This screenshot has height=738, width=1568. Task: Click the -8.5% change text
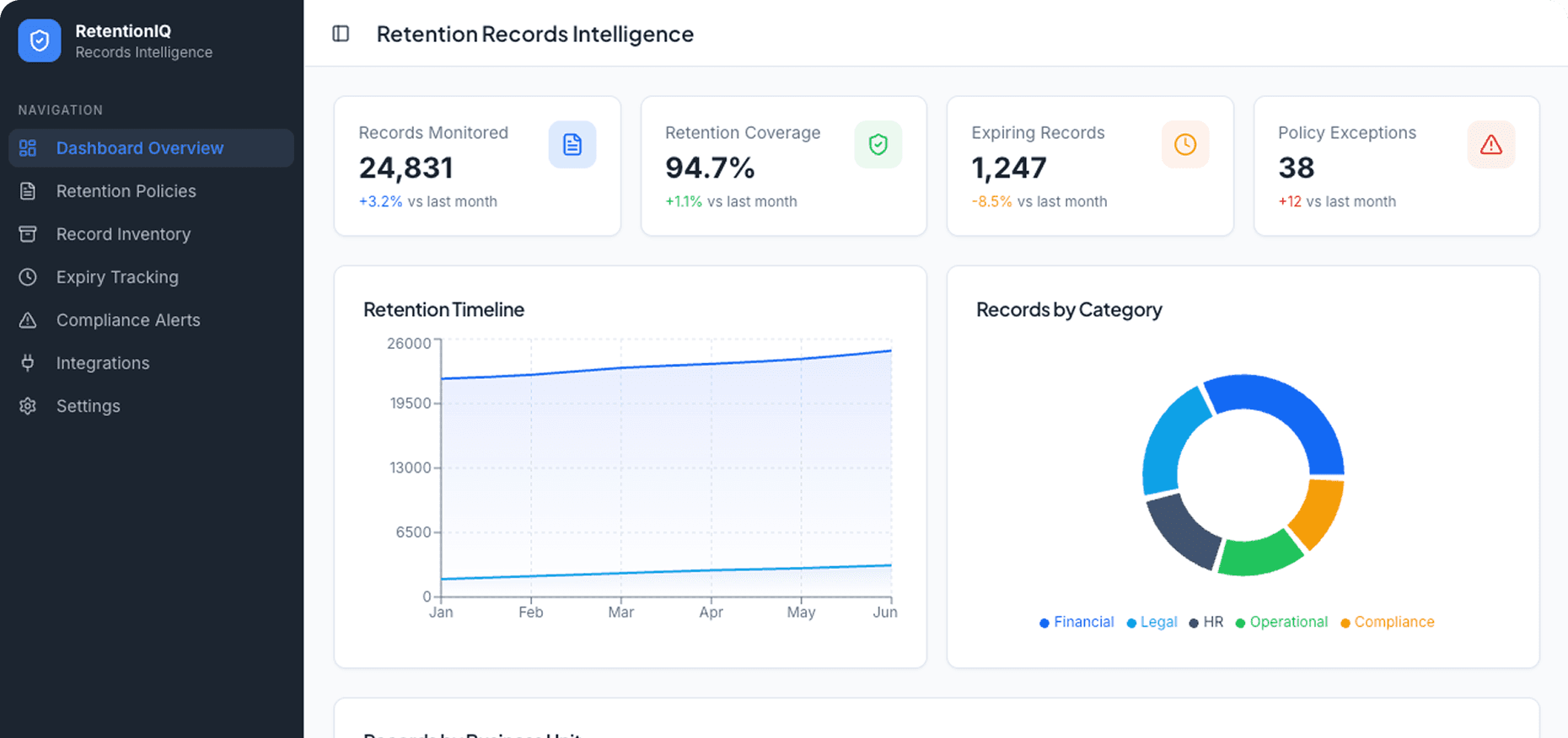point(991,201)
